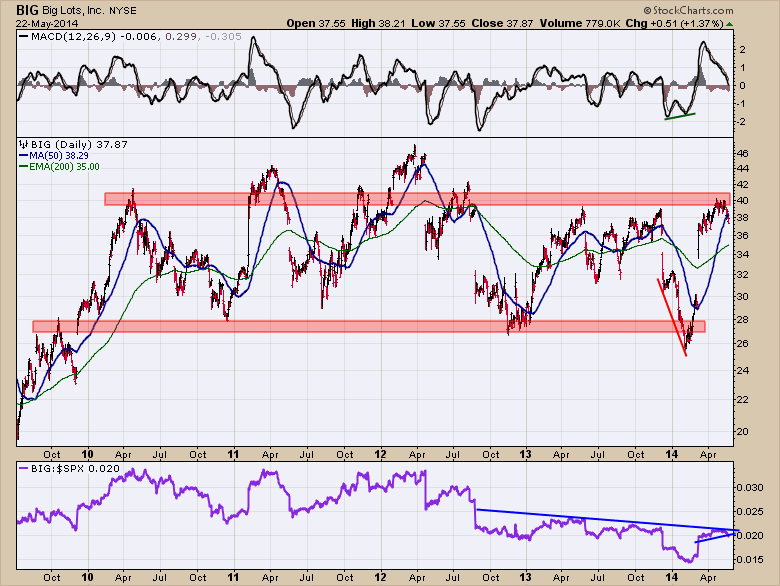Select the BIG ticker symbol in the header
Viewport: 780px width, 586px height.
pyautogui.click(x=27, y=10)
